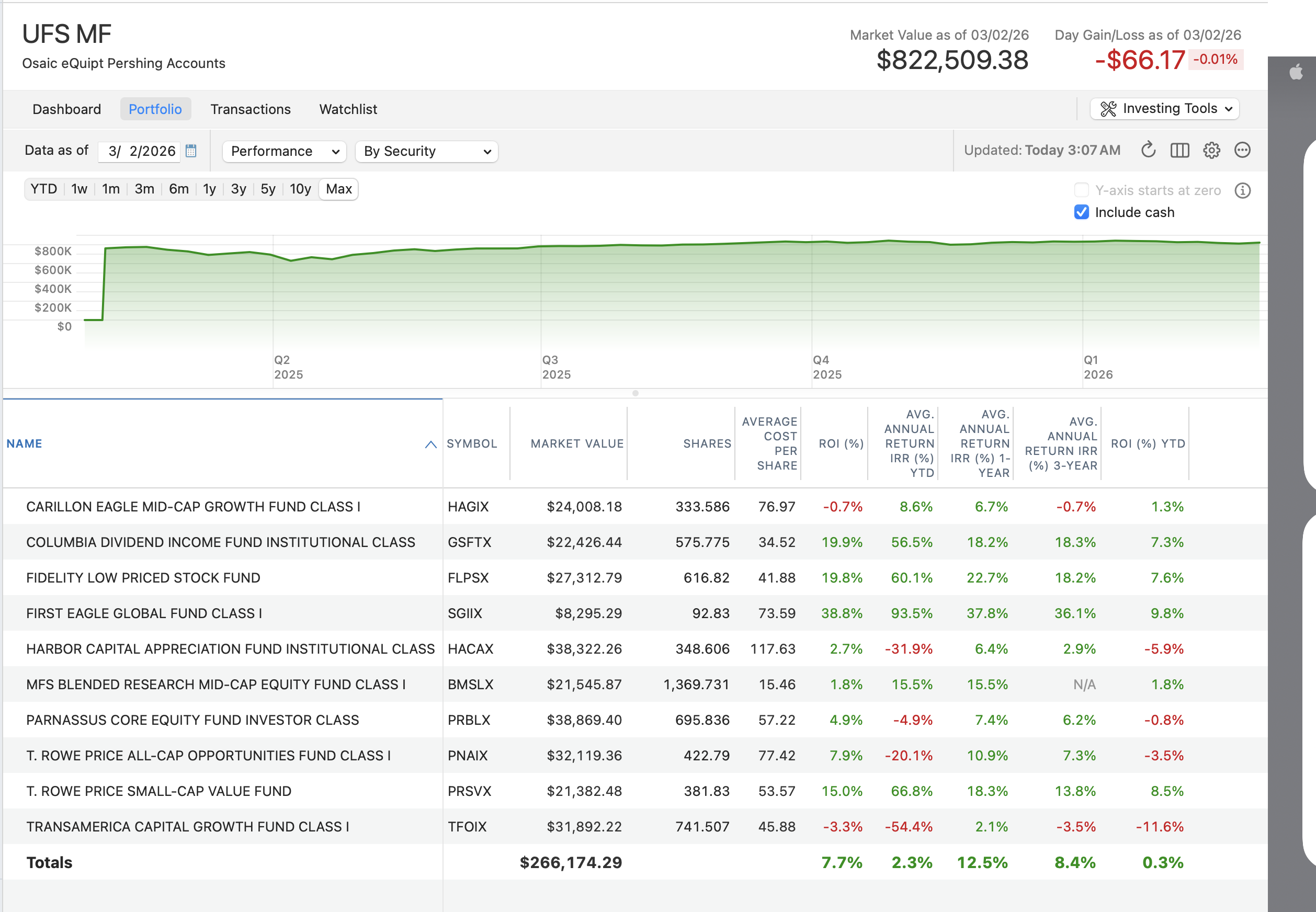Open the By Security grouping dropdown
The width and height of the screenshot is (1316, 912).
[x=426, y=152]
